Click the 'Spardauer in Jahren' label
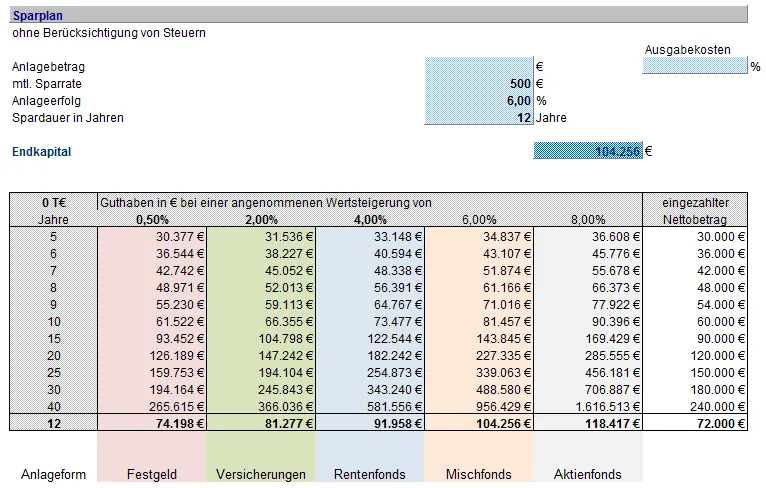The image size is (766, 488). click(68, 118)
